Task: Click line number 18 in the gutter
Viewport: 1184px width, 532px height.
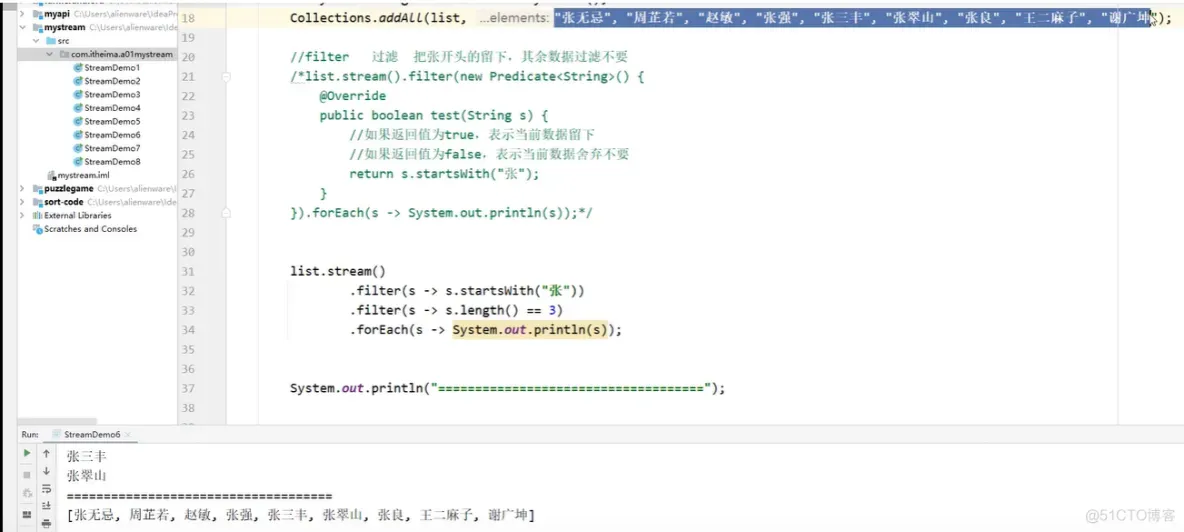Action: pos(189,18)
